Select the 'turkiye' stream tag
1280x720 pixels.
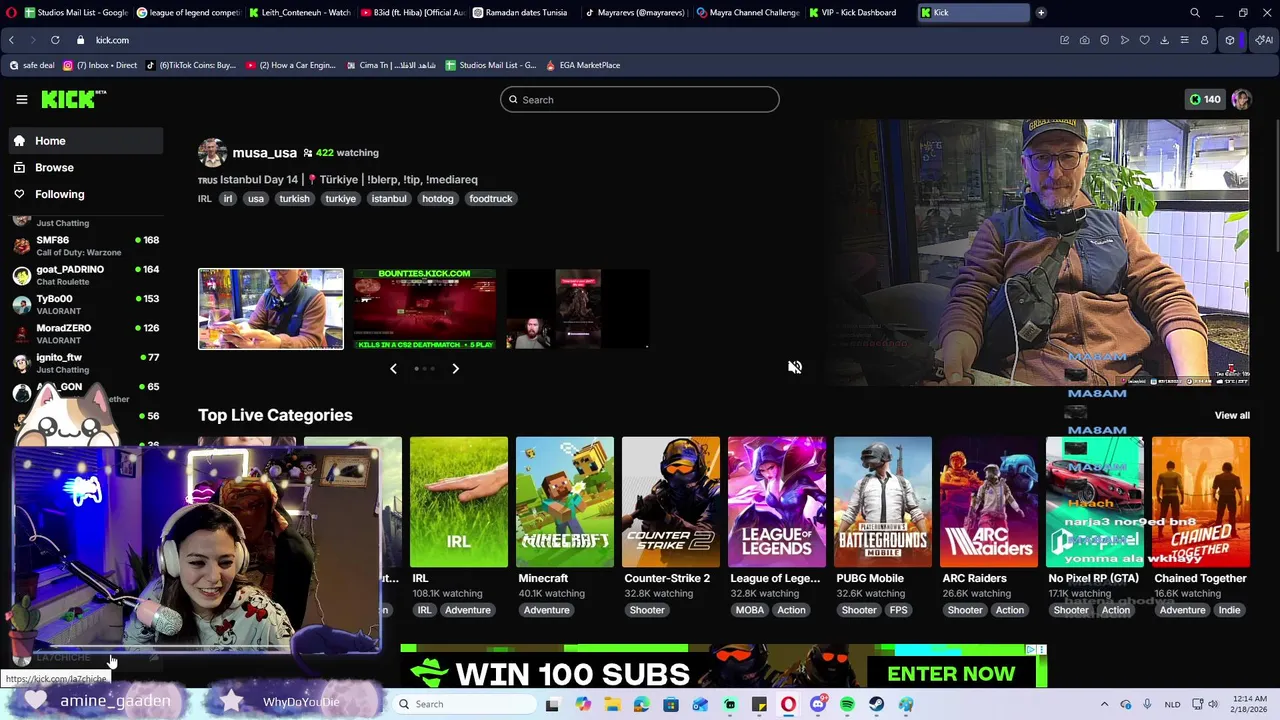click(x=340, y=198)
